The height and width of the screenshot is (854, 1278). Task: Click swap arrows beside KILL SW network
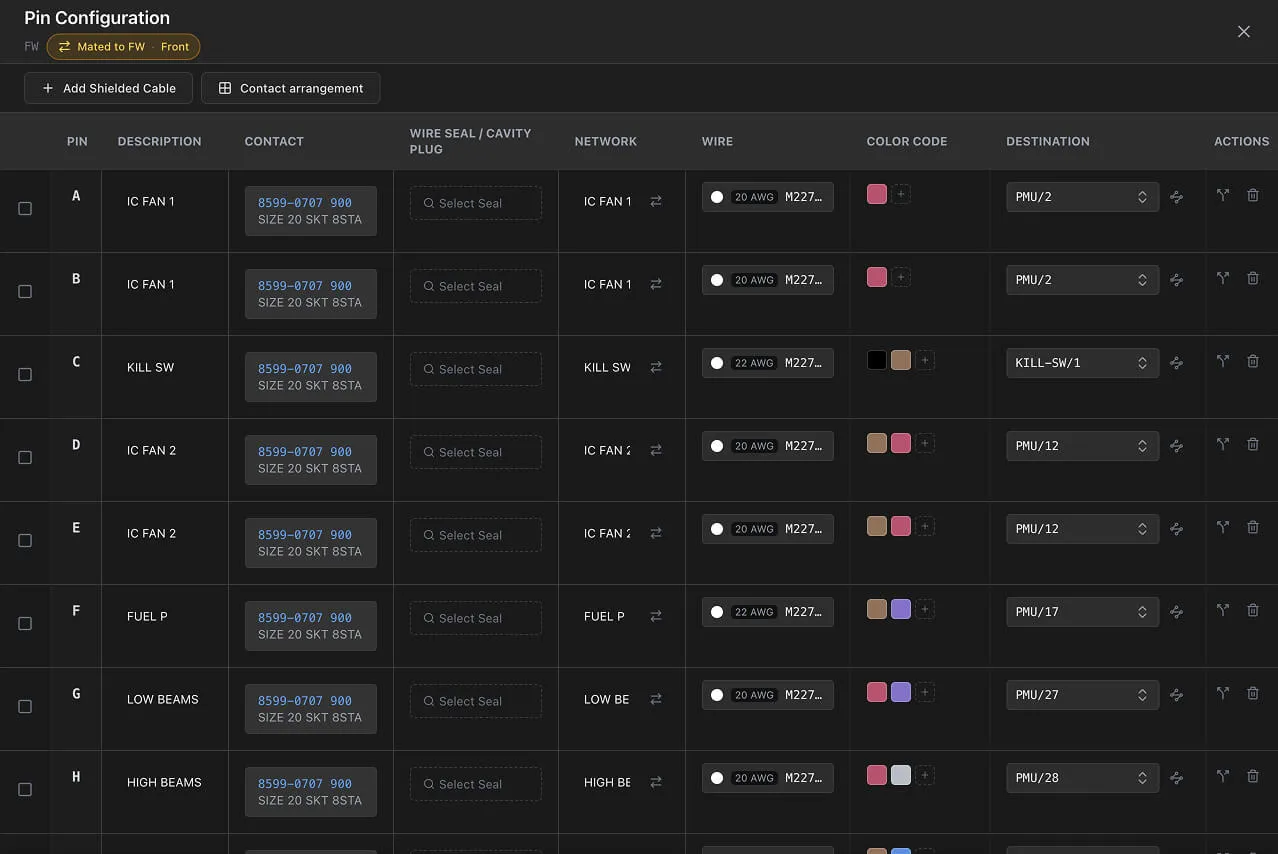(656, 367)
